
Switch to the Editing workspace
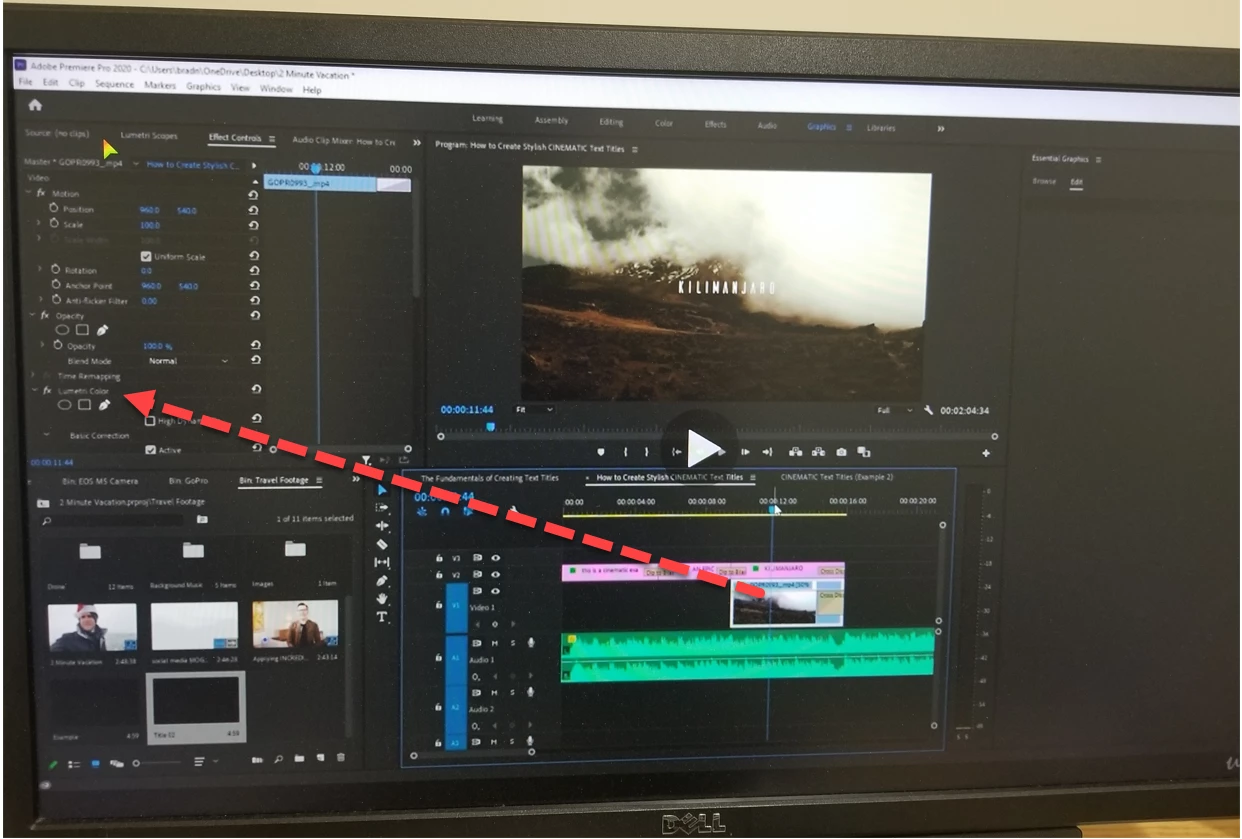(x=611, y=122)
